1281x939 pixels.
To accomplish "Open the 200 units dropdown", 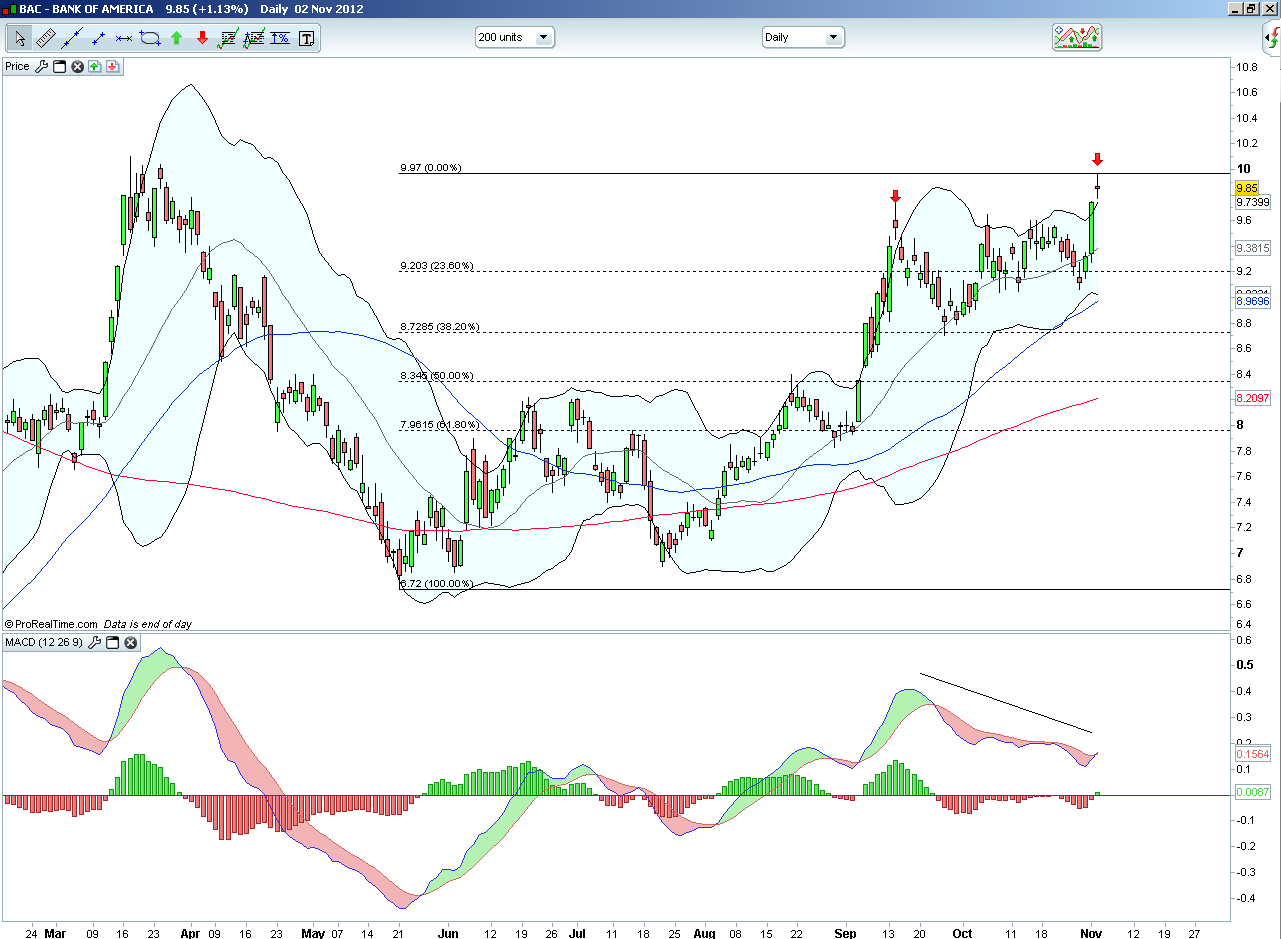I will [514, 38].
